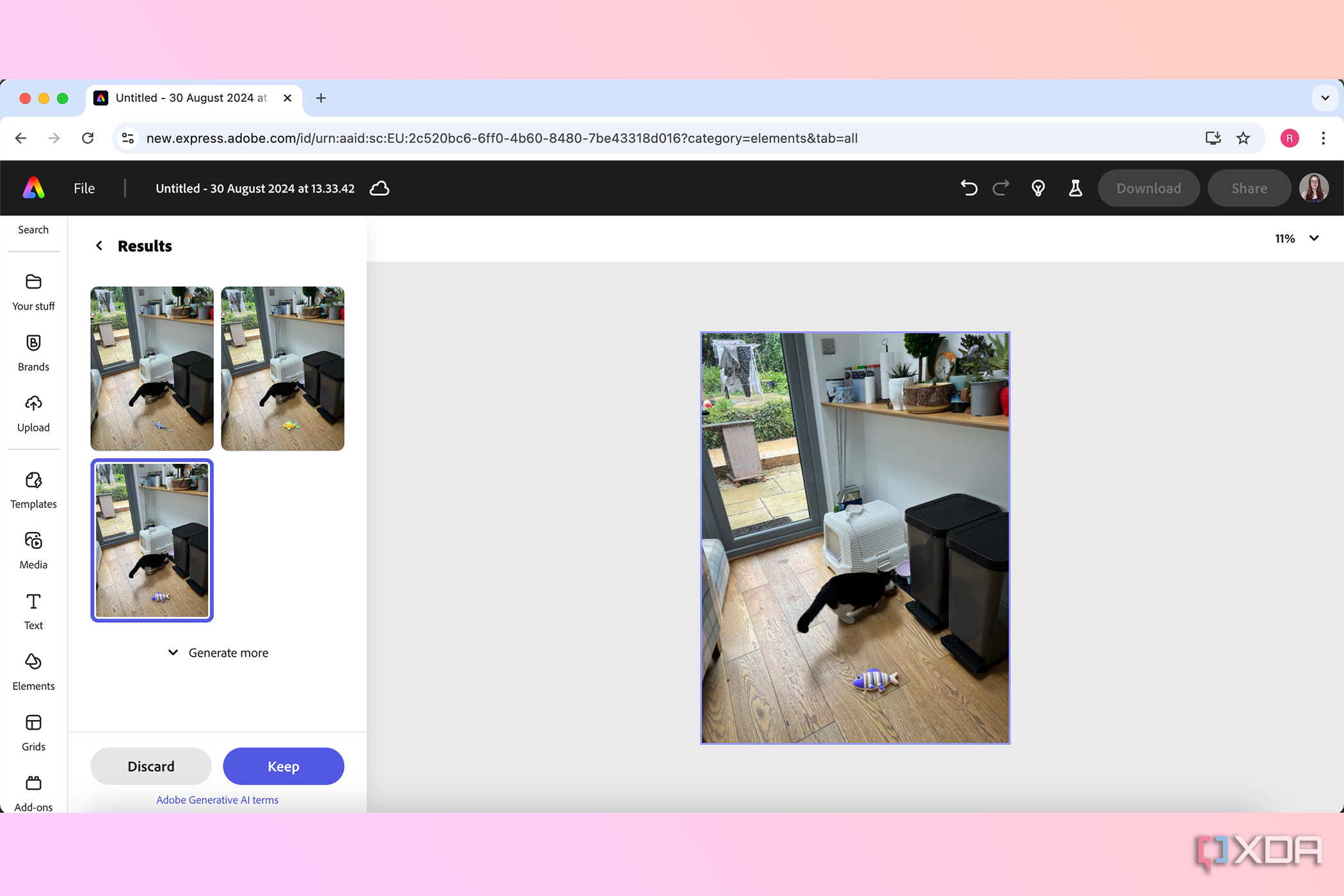The image size is (1344, 896).
Task: Expand Generate more options
Action: coord(218,653)
